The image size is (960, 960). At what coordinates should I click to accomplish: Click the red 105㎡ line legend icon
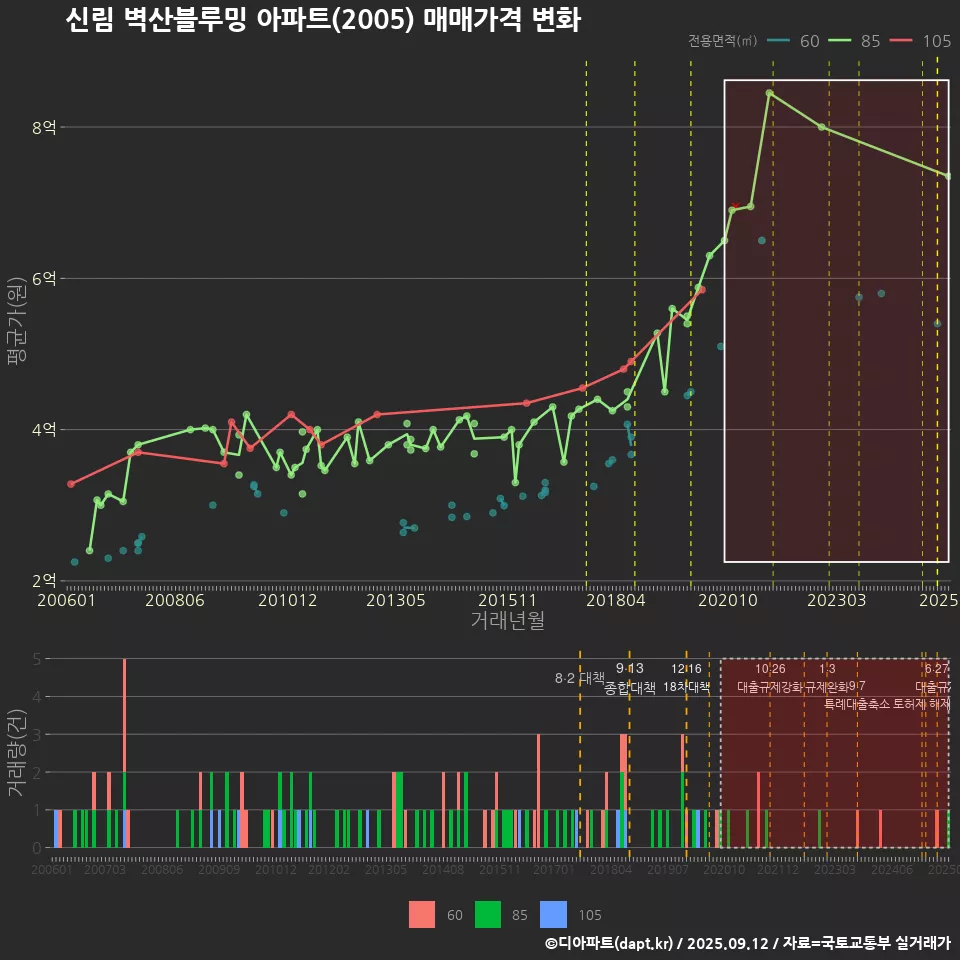pos(903,41)
